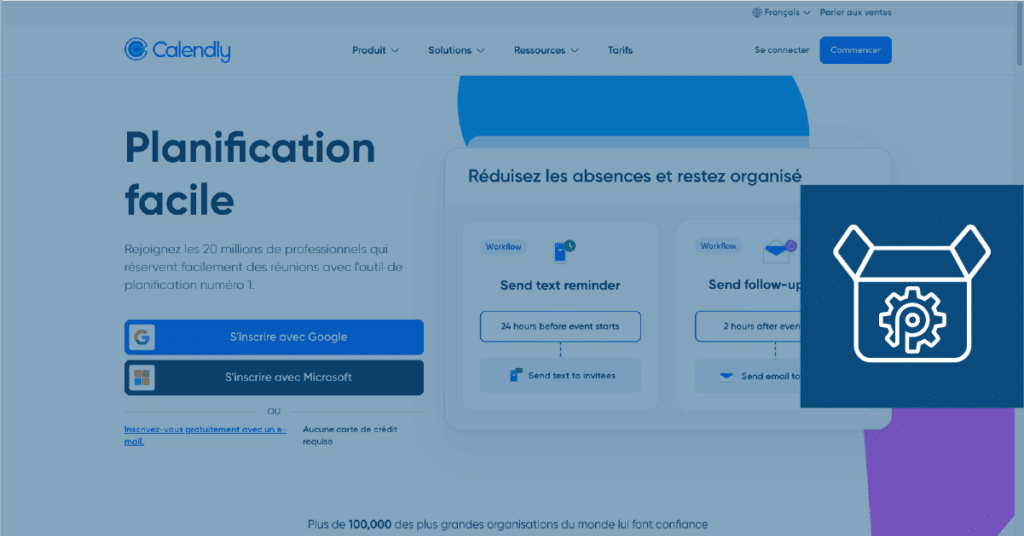Click the Send email to button

pos(748,376)
